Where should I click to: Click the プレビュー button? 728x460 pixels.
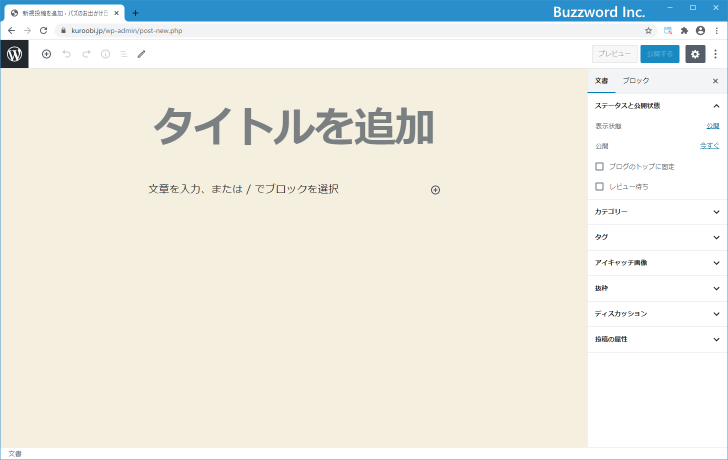point(614,54)
